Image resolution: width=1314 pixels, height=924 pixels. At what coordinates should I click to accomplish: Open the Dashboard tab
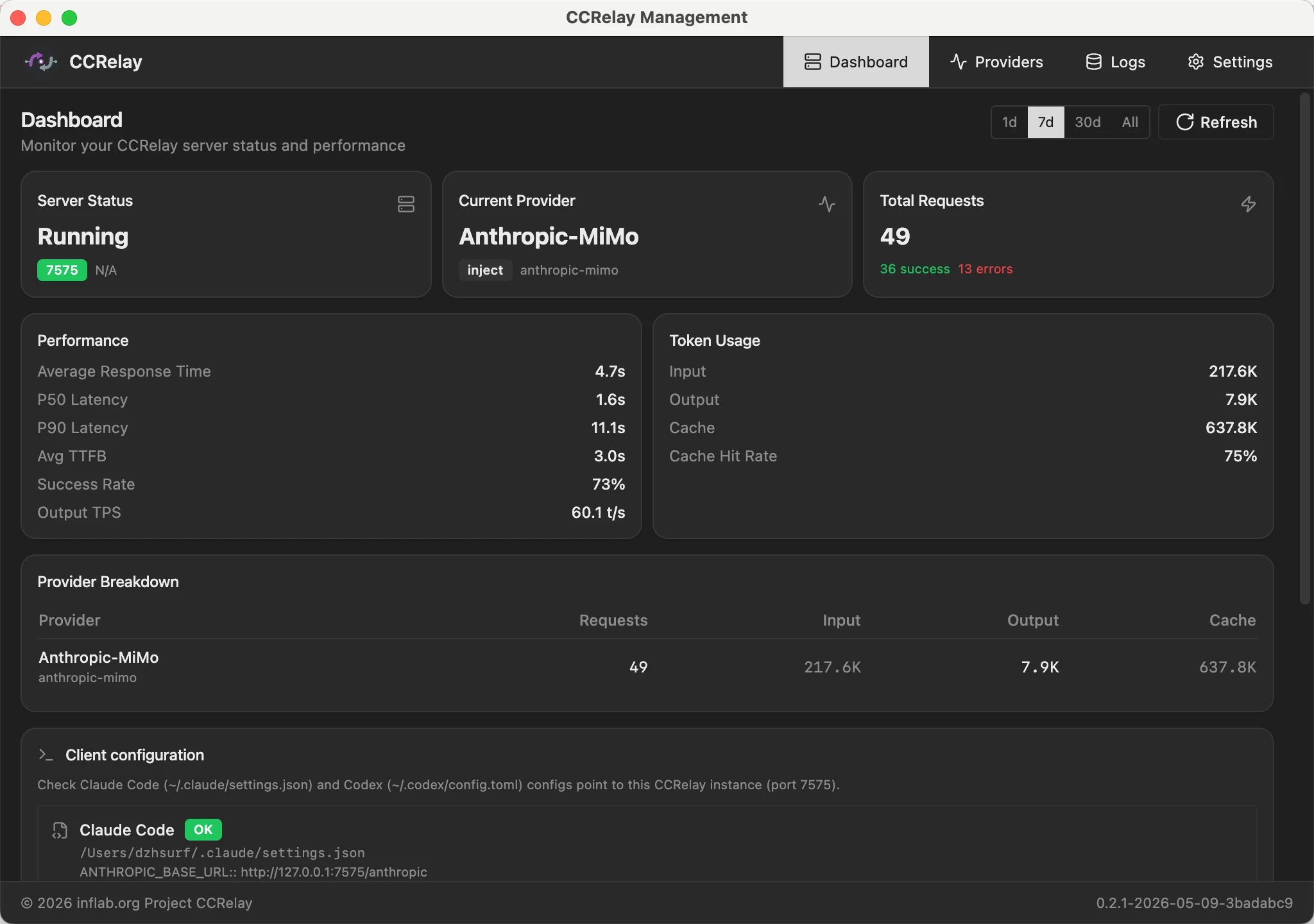coord(856,62)
